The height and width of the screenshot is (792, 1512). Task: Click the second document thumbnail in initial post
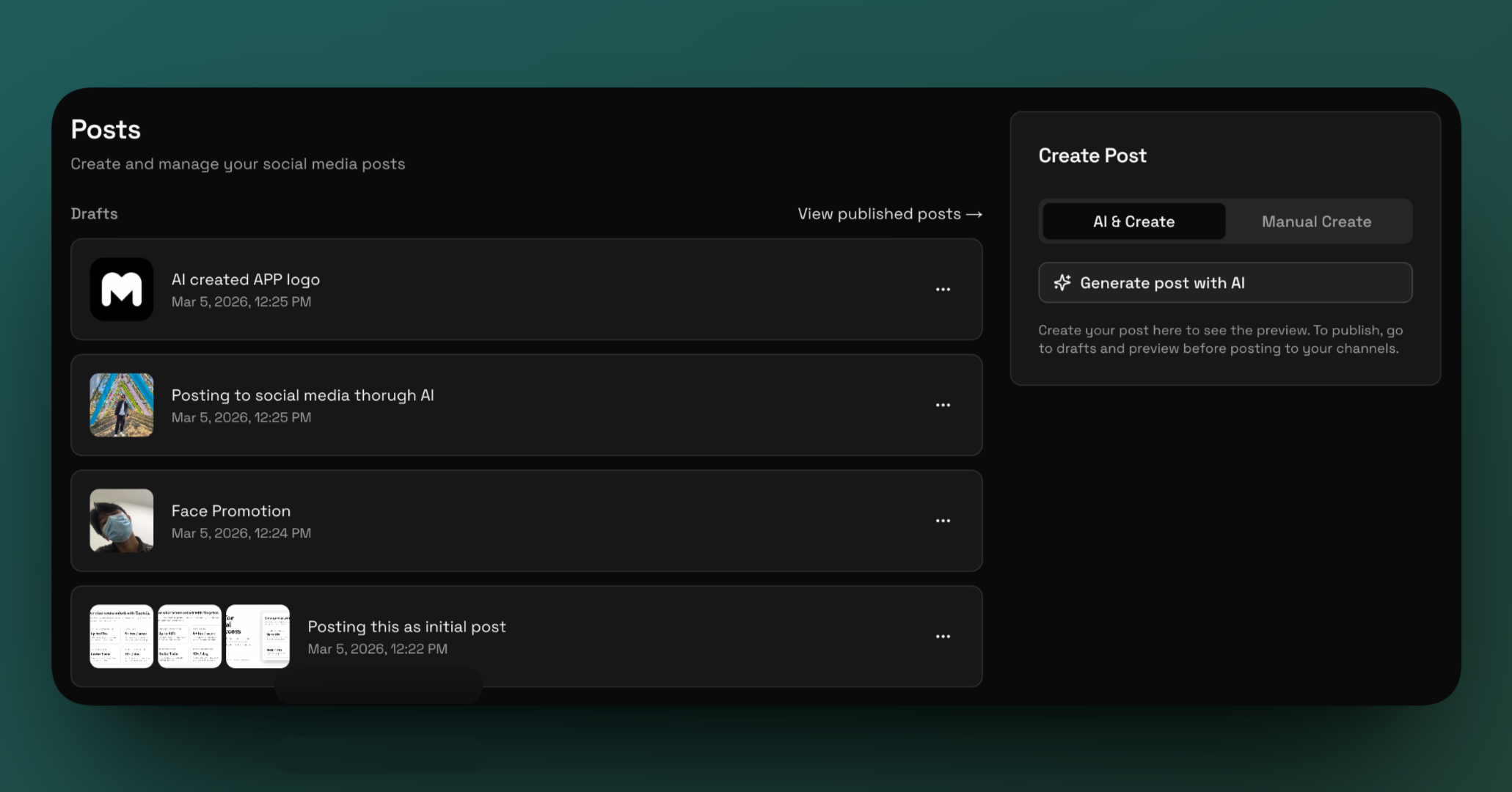coord(189,637)
